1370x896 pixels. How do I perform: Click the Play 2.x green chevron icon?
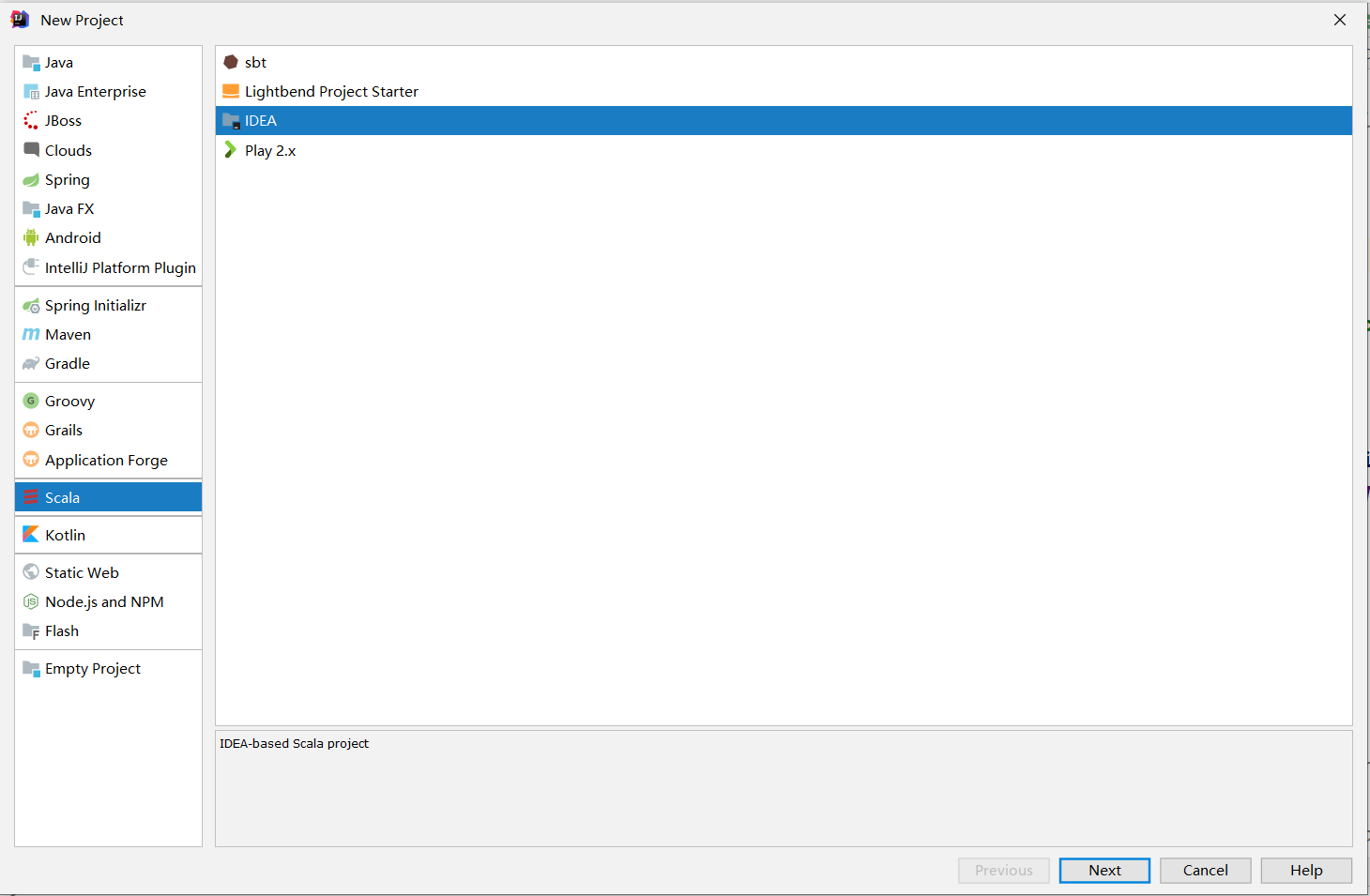[x=231, y=150]
